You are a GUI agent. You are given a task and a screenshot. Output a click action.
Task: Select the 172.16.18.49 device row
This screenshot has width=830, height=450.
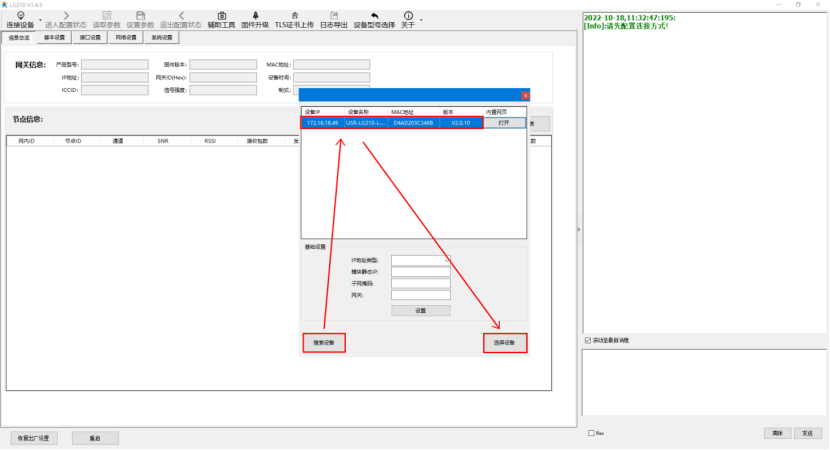(x=392, y=123)
